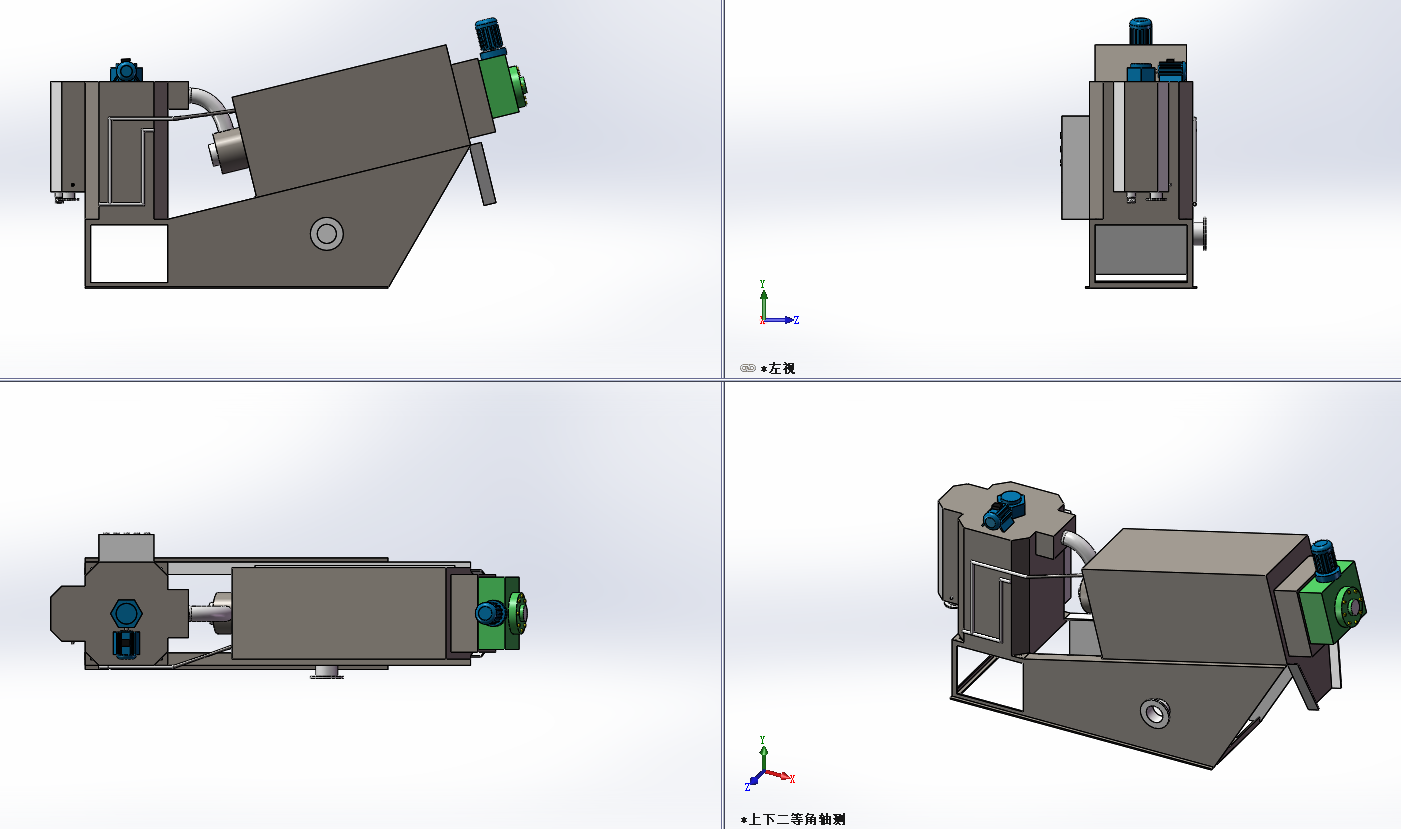
Task: Click the *上下二等角轴测 view label
Action: [793, 819]
